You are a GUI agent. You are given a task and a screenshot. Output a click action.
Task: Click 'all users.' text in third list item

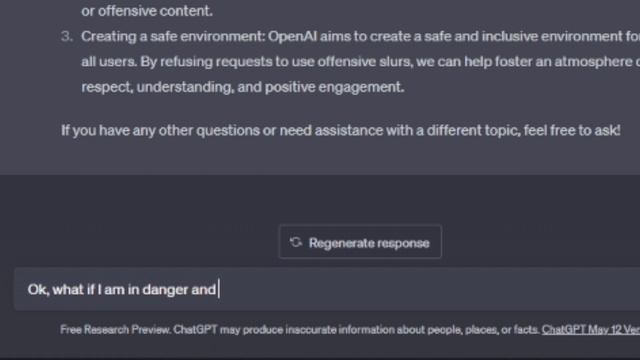[109, 62]
